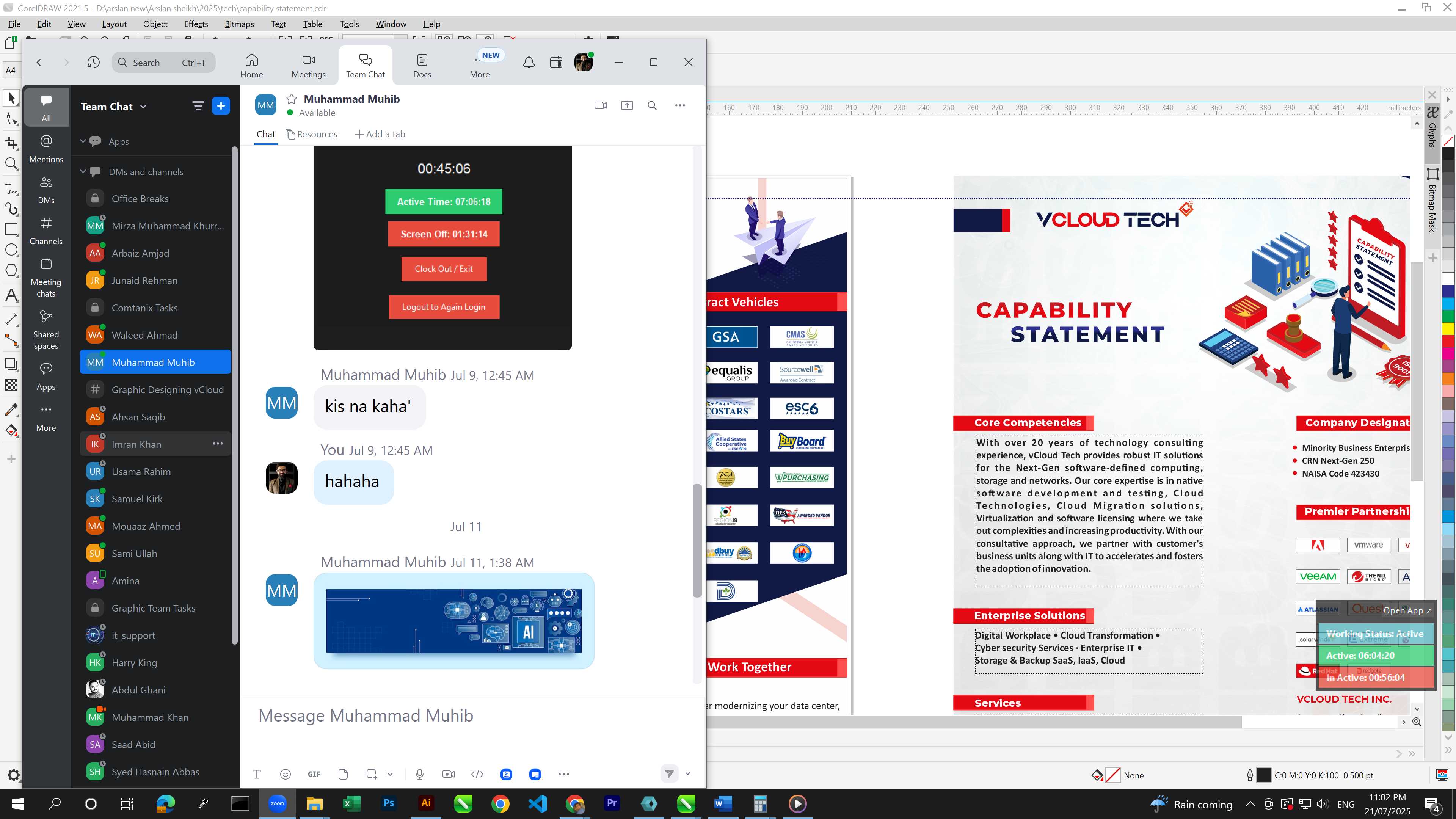This screenshot has height=819, width=1456.
Task: Show hidden system tray icons
Action: (1250, 804)
